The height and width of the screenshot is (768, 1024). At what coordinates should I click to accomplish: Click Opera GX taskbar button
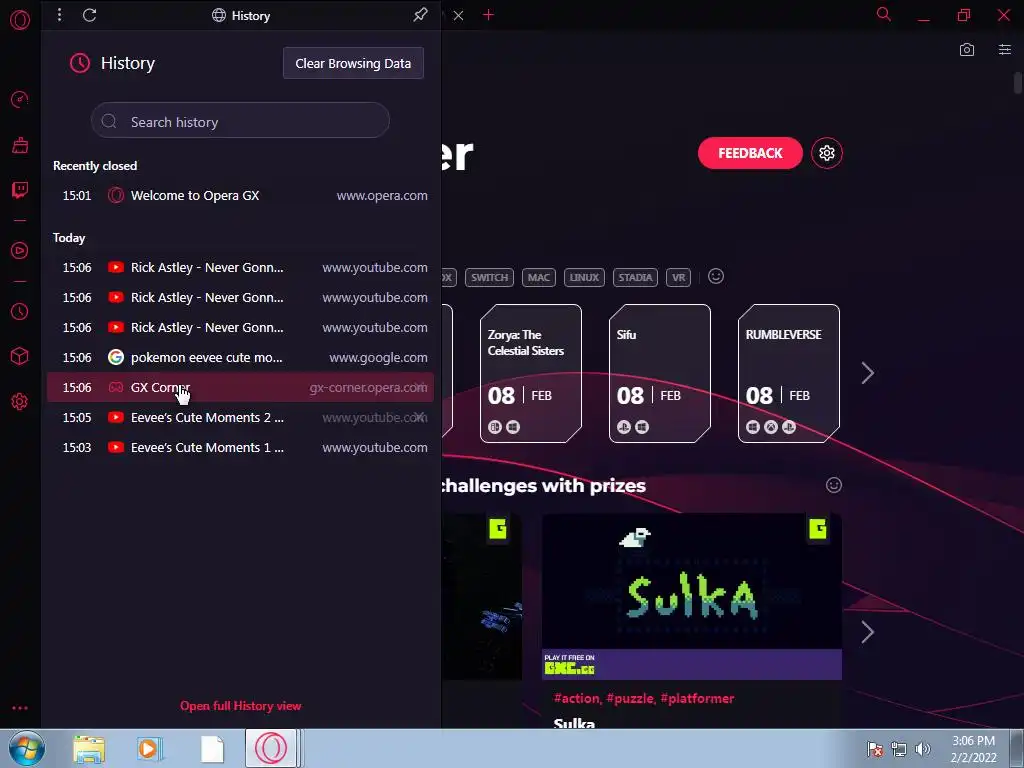pos(272,748)
